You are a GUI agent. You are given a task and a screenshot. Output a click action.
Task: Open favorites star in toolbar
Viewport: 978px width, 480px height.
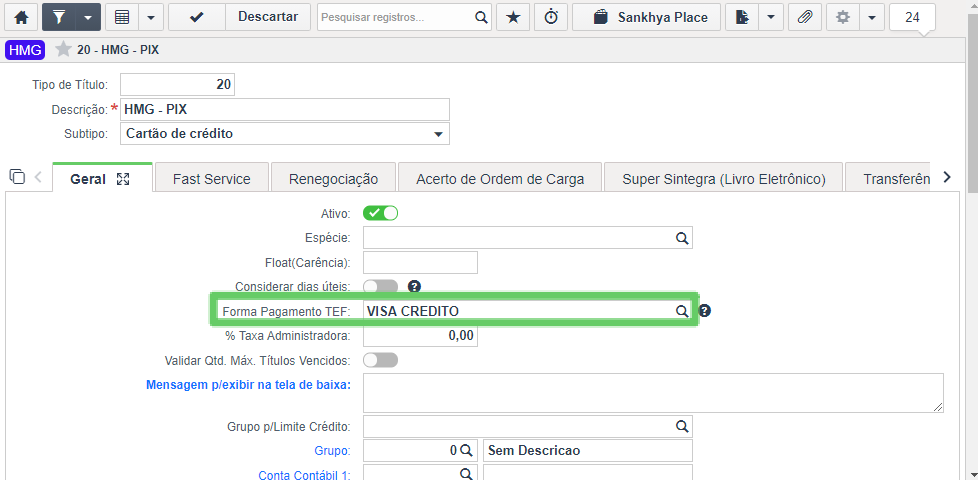tap(513, 17)
